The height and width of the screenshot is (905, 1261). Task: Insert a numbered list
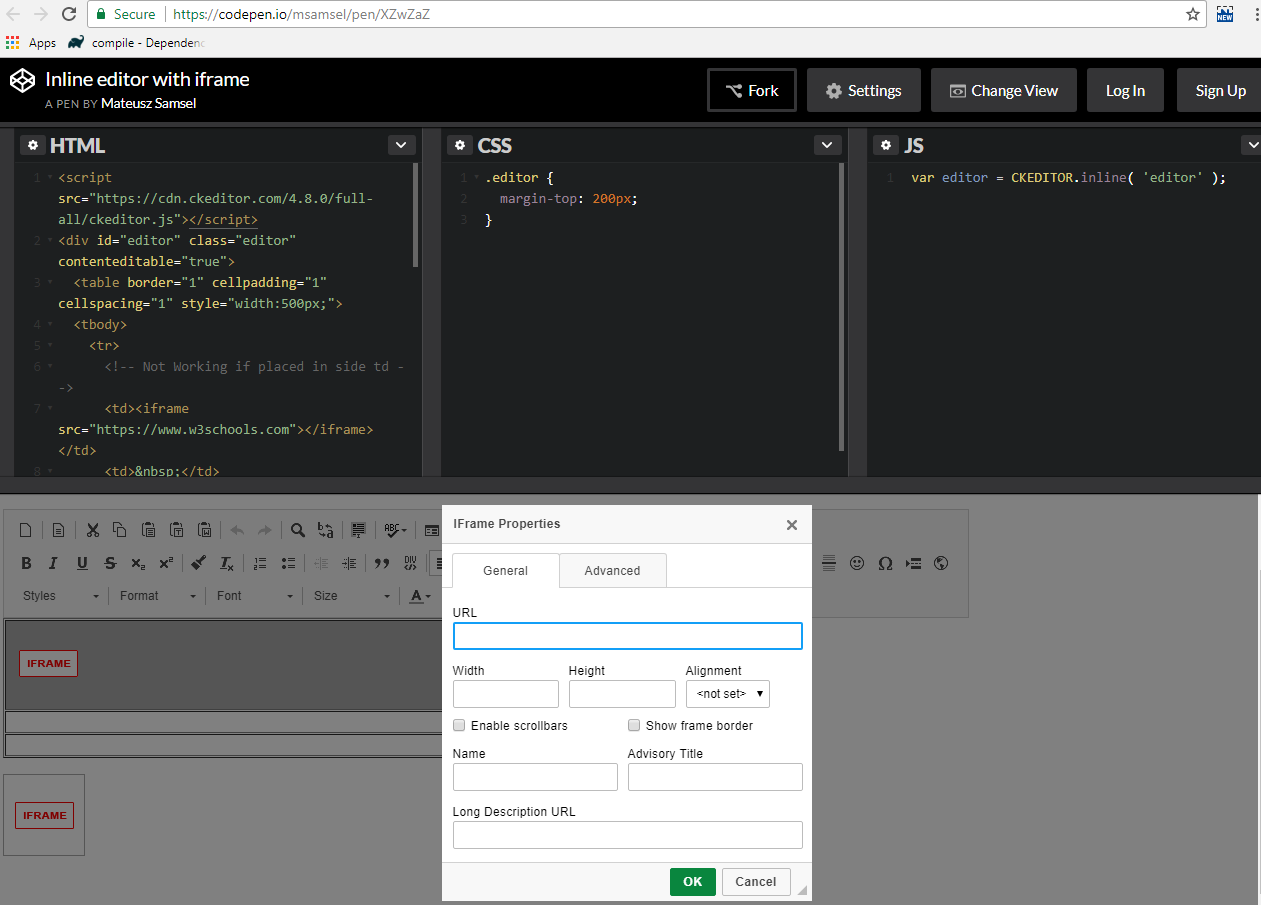(260, 563)
